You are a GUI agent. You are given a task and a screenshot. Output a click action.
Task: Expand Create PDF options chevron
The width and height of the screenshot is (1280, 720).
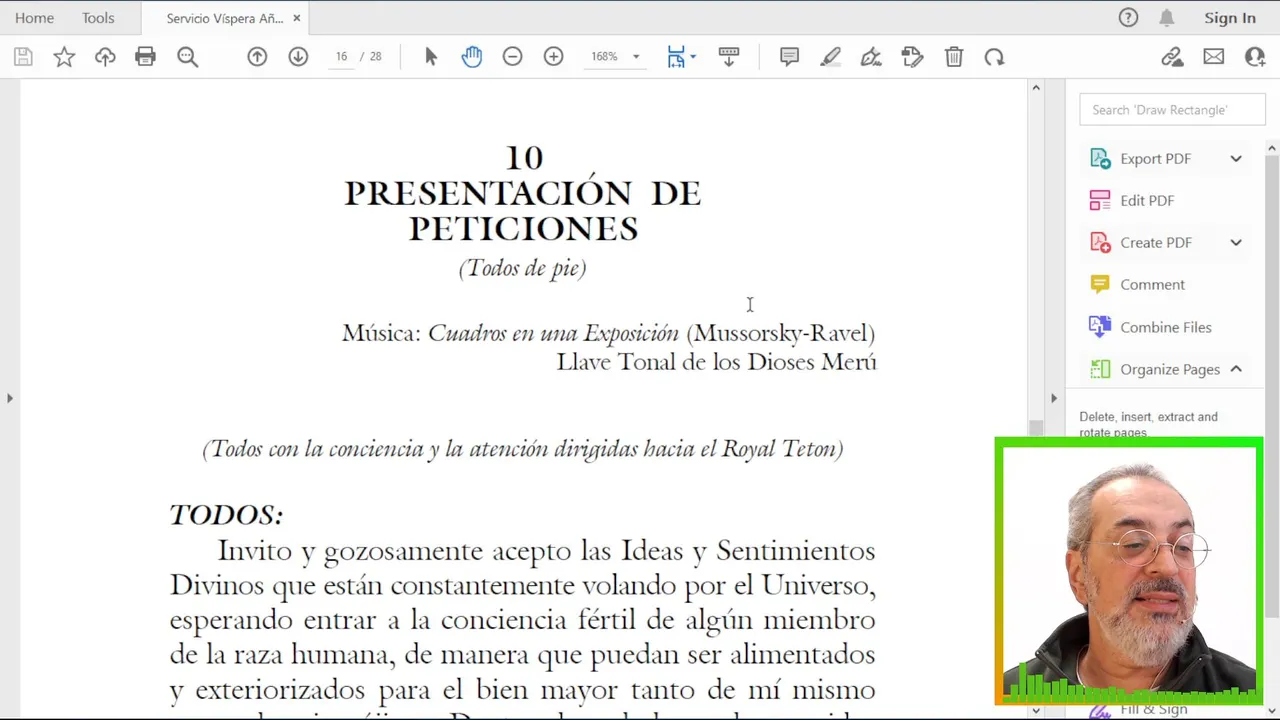pyautogui.click(x=1236, y=243)
